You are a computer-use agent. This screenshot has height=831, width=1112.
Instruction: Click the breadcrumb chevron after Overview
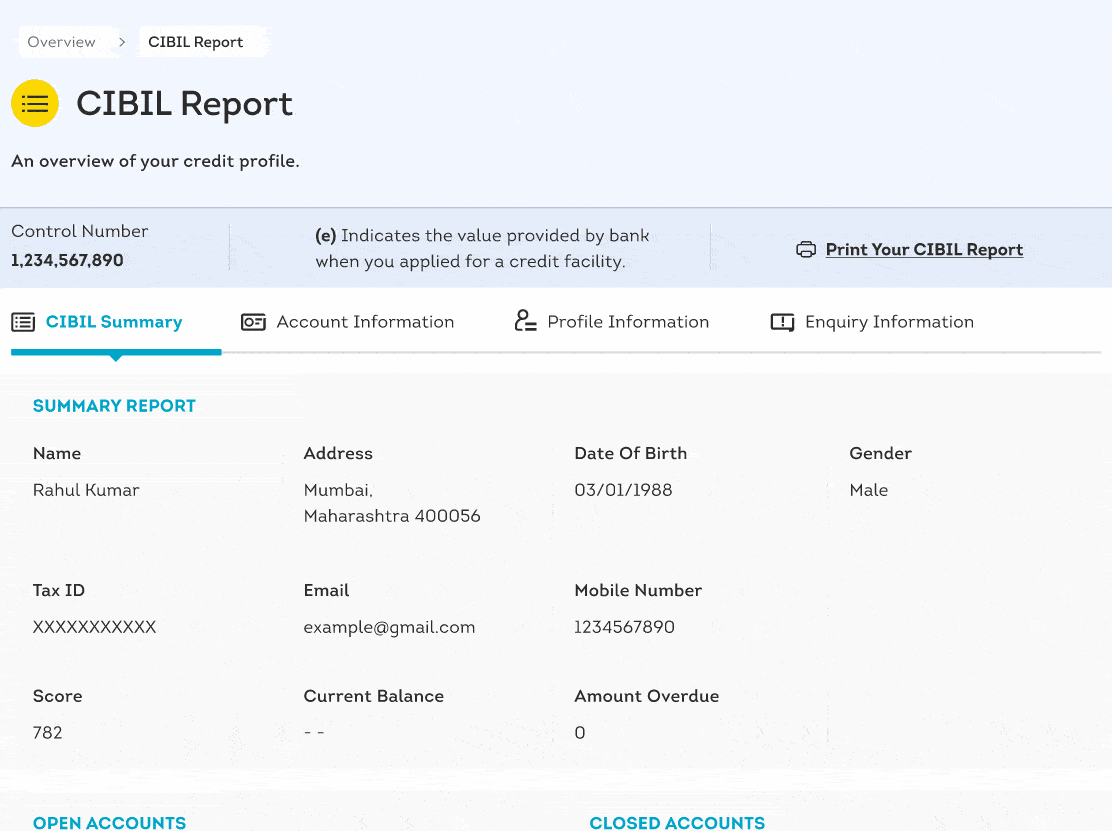[122, 43]
